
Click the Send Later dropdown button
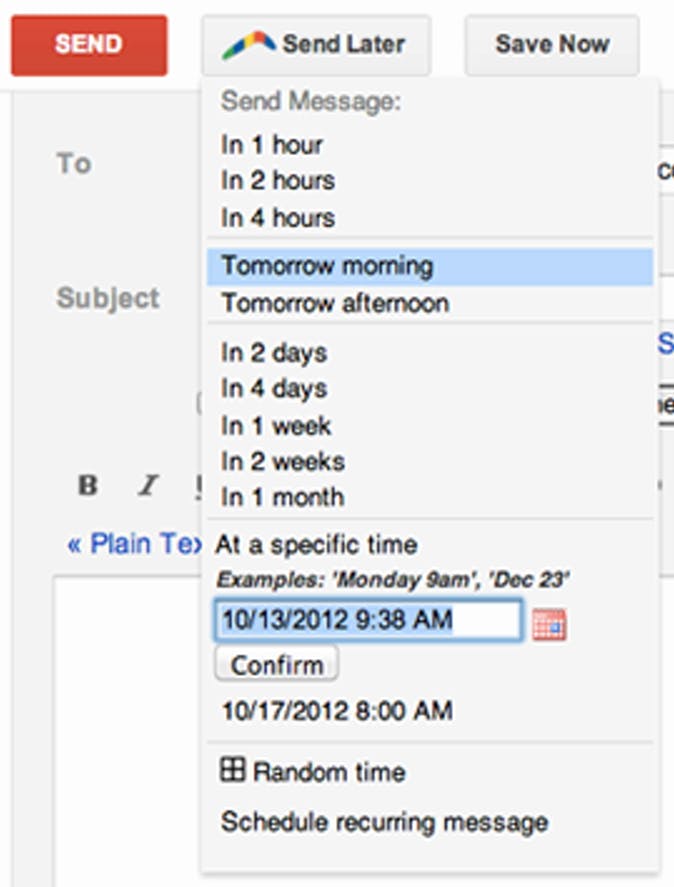click(x=315, y=45)
